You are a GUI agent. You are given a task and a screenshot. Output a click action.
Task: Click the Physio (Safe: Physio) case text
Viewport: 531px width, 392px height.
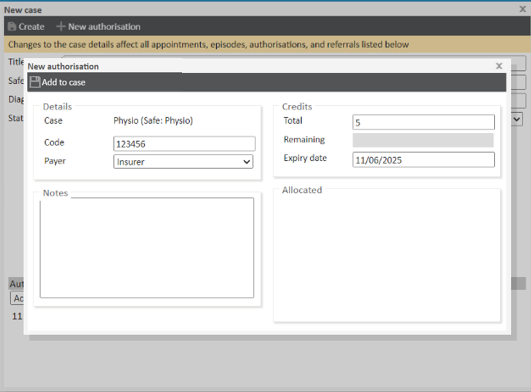(153, 121)
